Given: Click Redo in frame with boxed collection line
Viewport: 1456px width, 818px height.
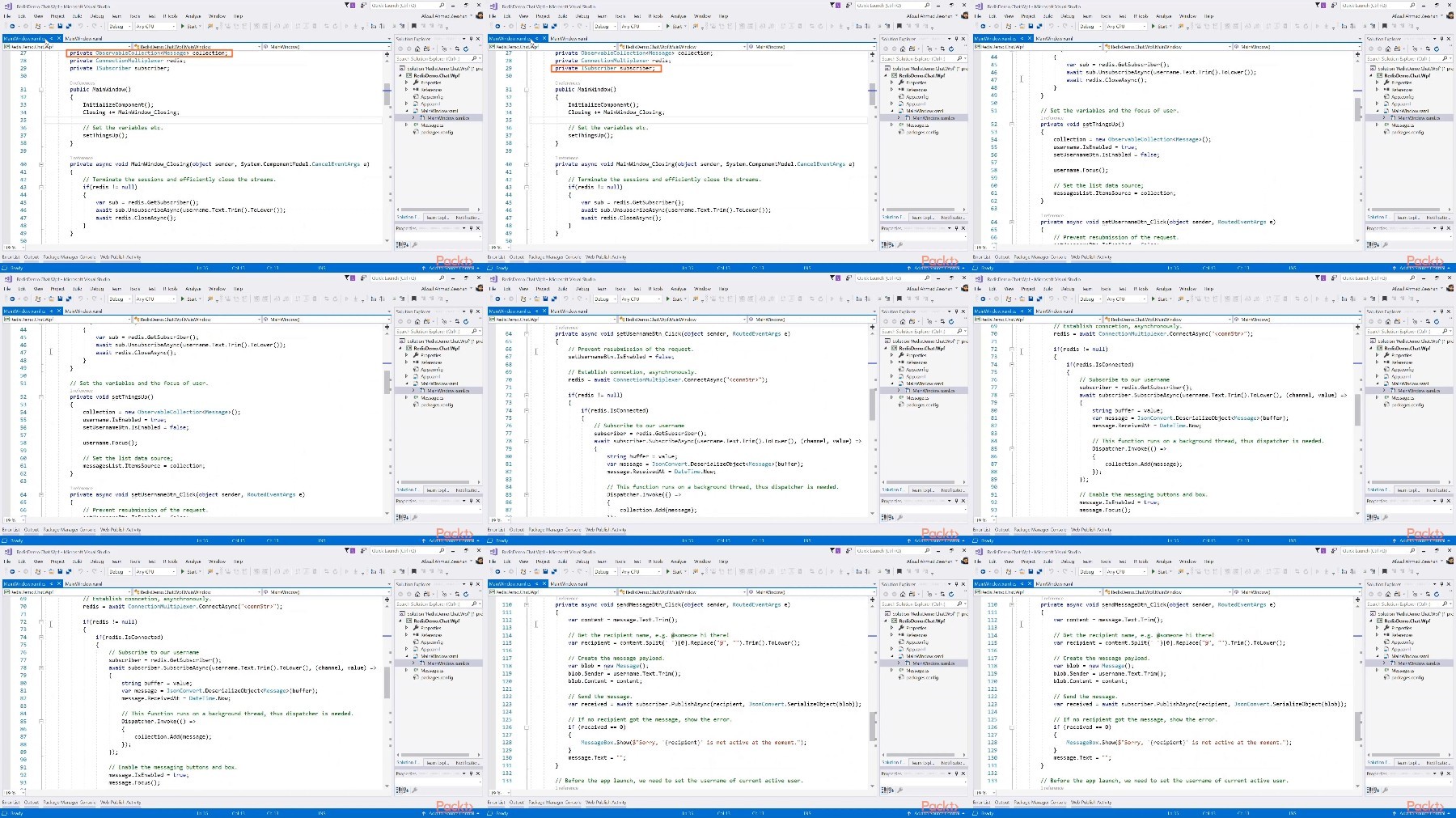Looking at the screenshot, I should (x=94, y=26).
